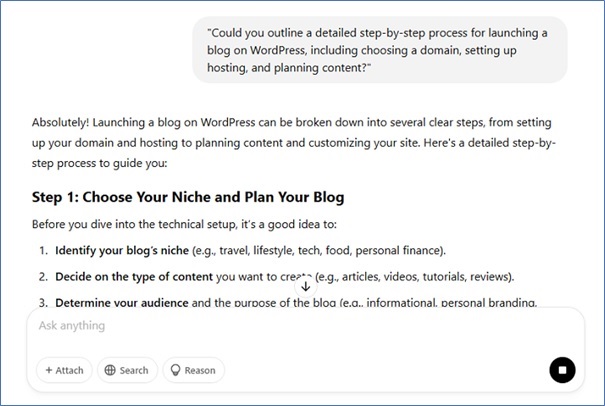Toggle the Search label in the composer

133,371
